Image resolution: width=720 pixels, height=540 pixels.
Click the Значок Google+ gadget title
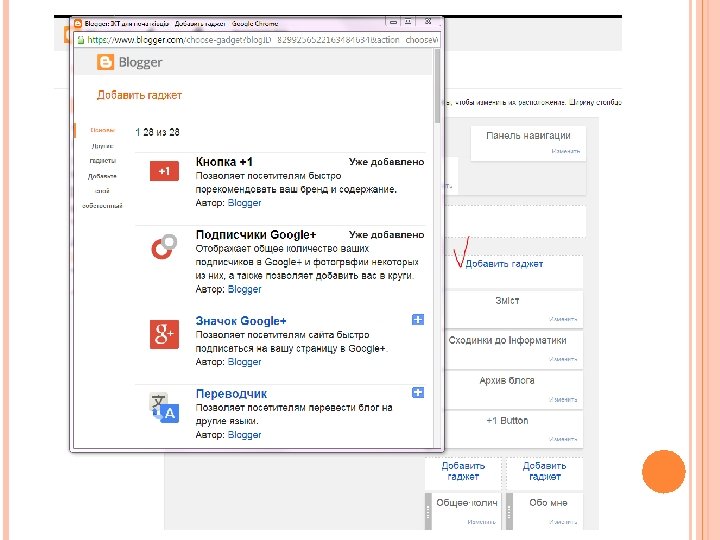click(x=241, y=321)
